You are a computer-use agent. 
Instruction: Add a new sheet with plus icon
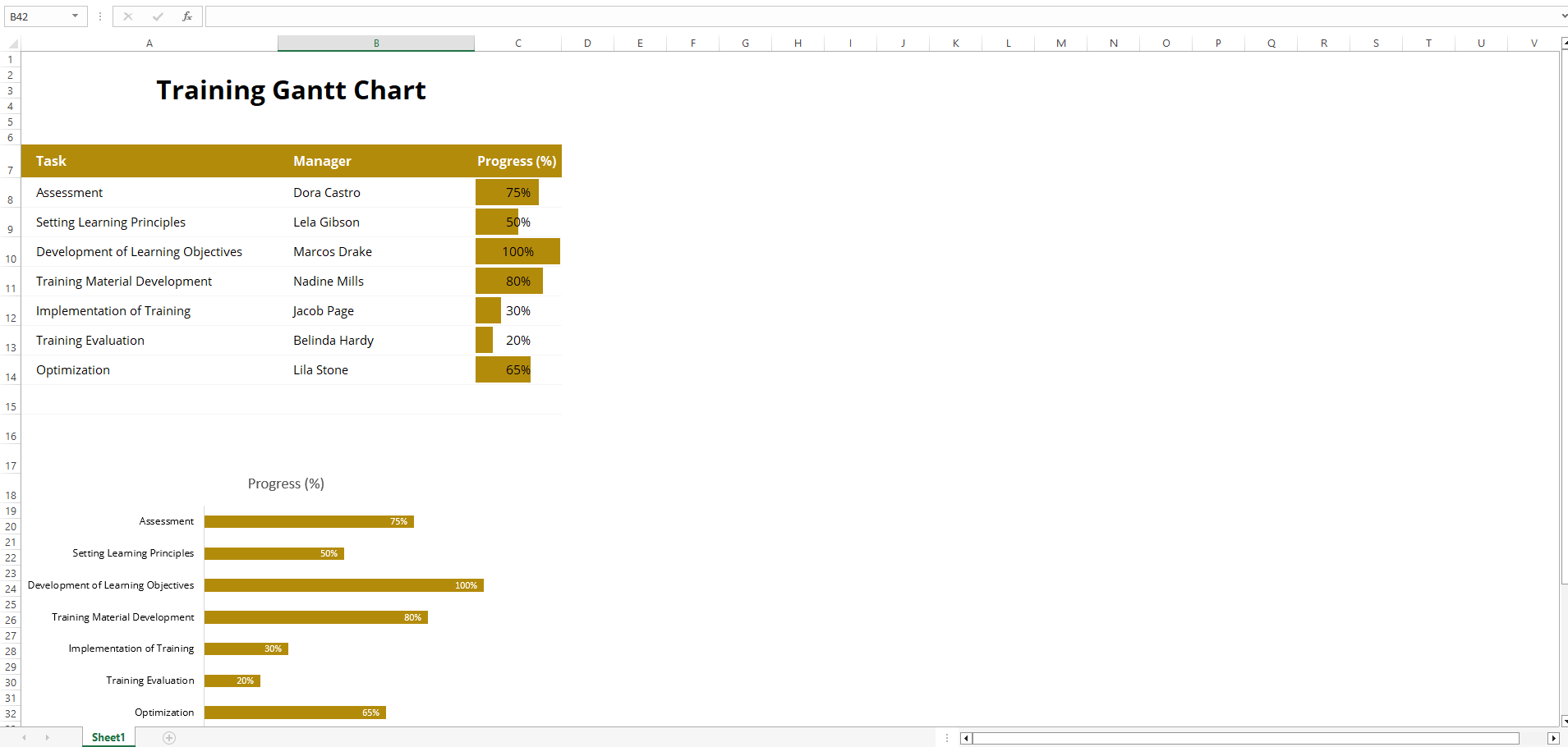[169, 738]
